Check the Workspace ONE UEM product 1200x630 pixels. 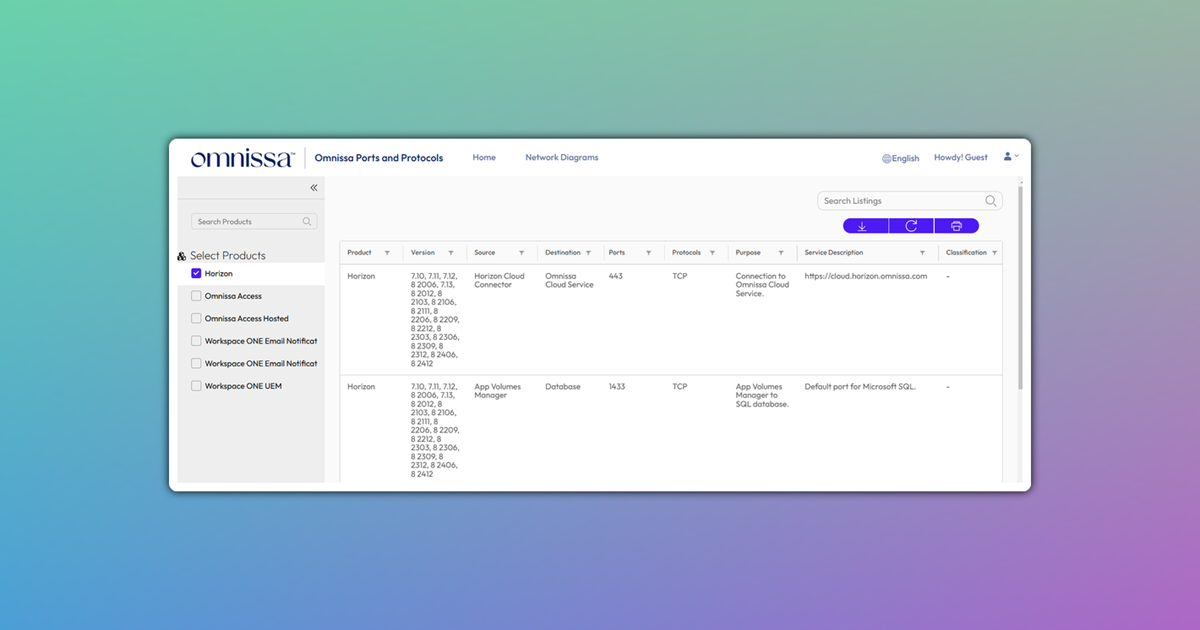coord(196,385)
